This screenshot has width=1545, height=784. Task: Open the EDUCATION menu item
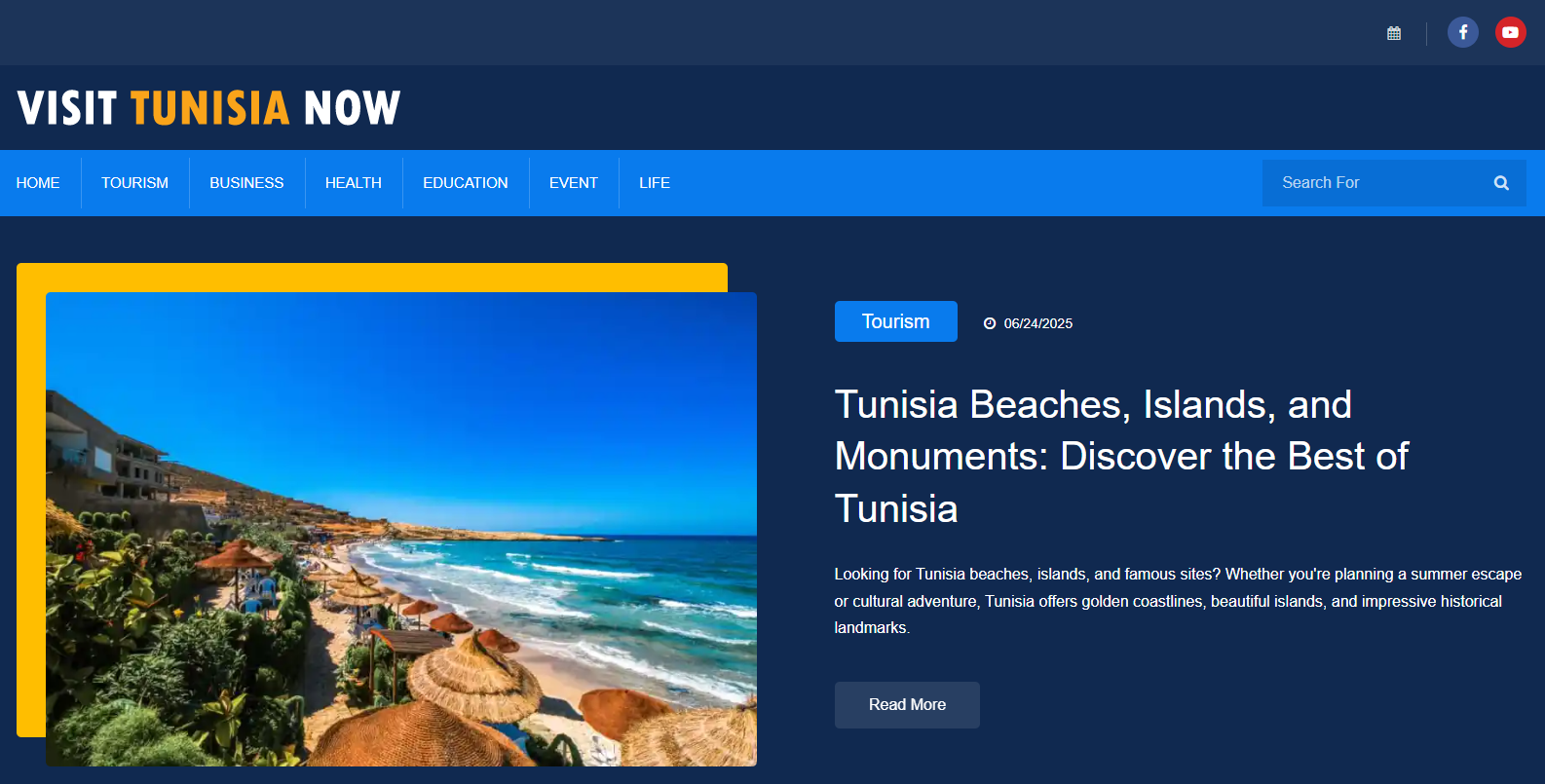point(466,183)
